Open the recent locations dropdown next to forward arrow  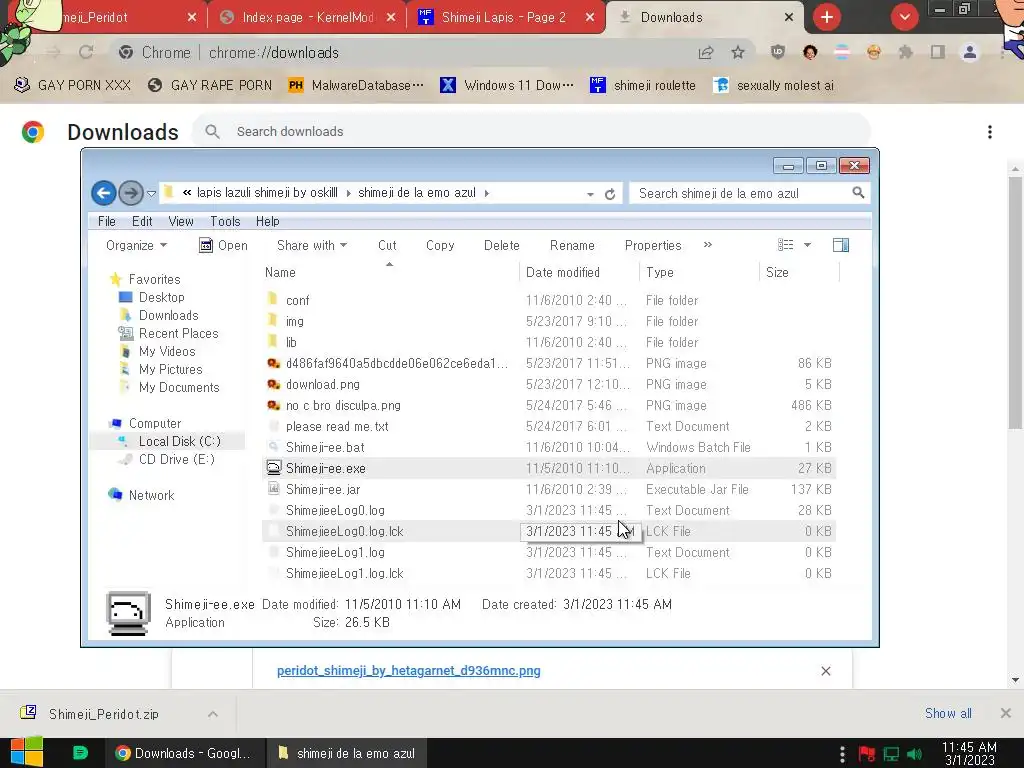[152, 194]
